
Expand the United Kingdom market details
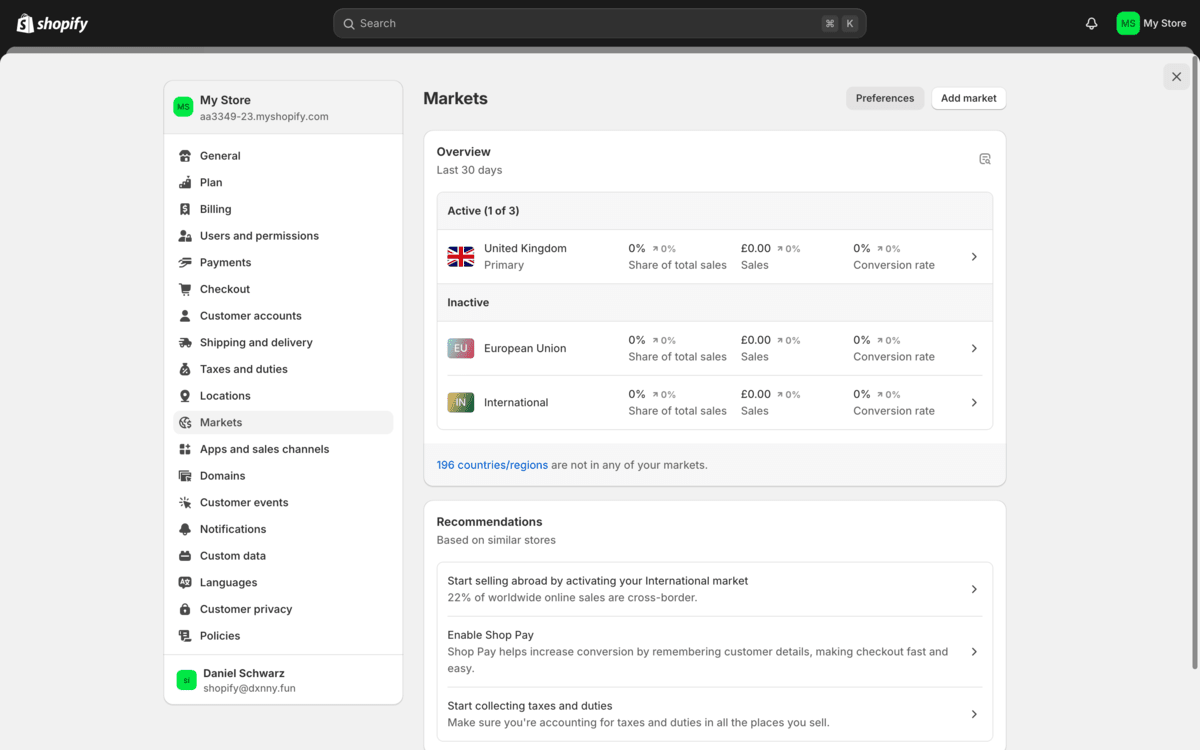973,256
